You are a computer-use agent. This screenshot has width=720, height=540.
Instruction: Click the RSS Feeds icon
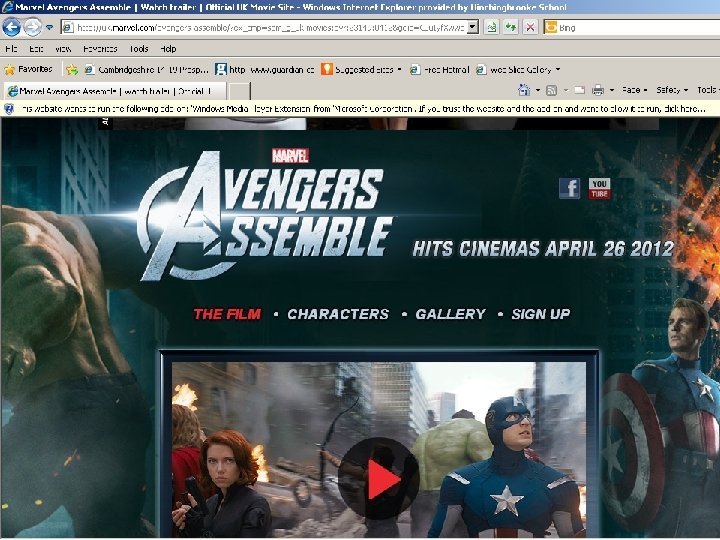551,90
